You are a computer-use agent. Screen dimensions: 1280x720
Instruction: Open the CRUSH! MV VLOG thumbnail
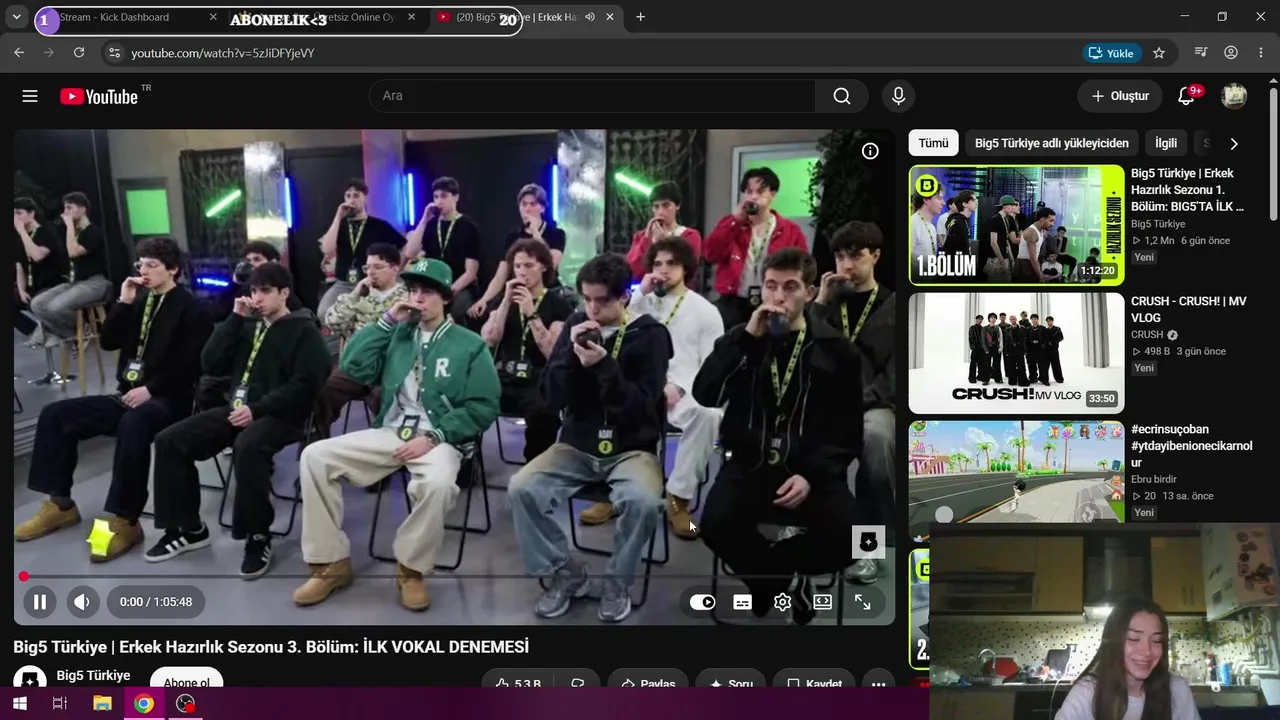1016,353
